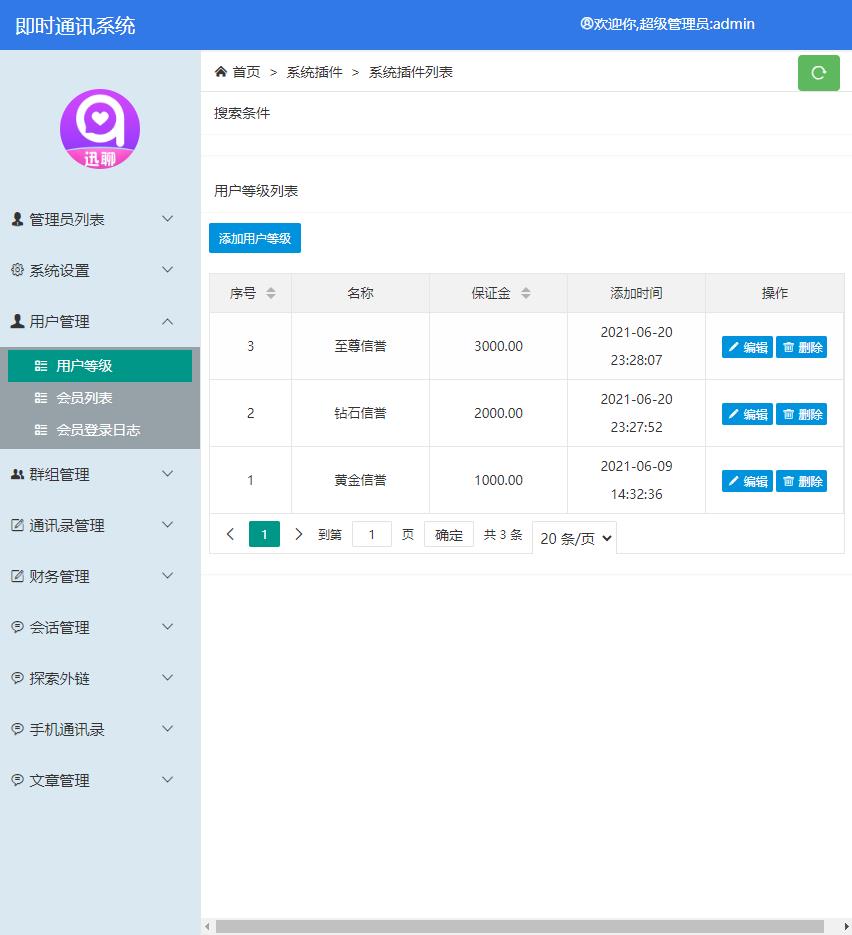
Task: Edit the 钻石信誉 level row
Action: tap(747, 414)
